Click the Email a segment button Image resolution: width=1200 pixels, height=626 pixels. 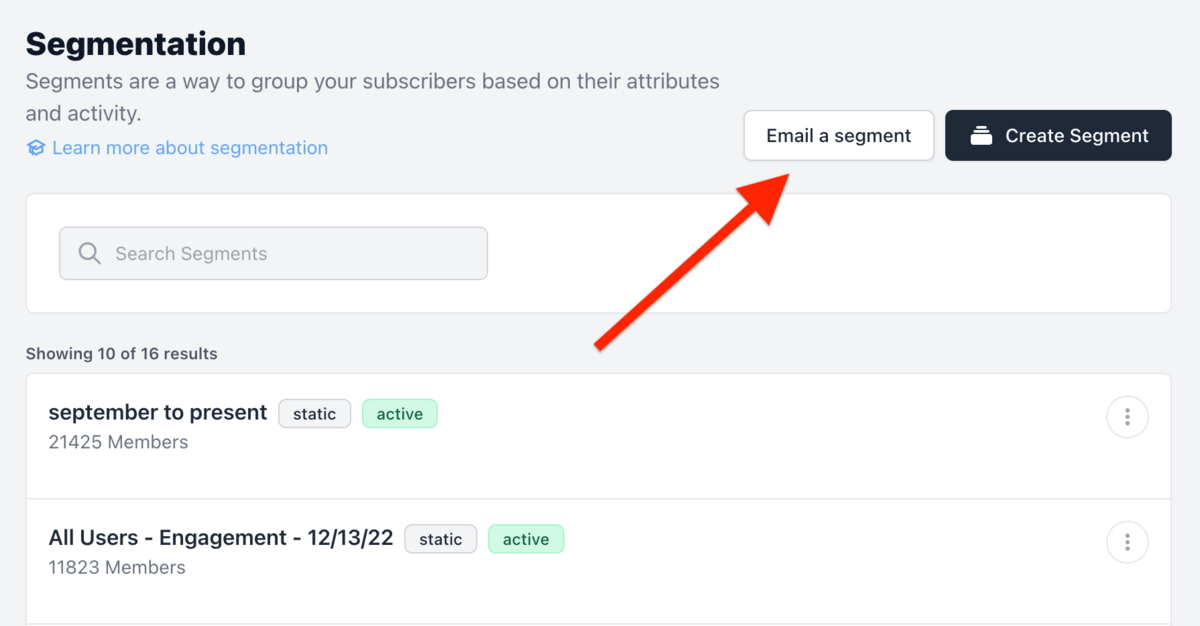[839, 136]
